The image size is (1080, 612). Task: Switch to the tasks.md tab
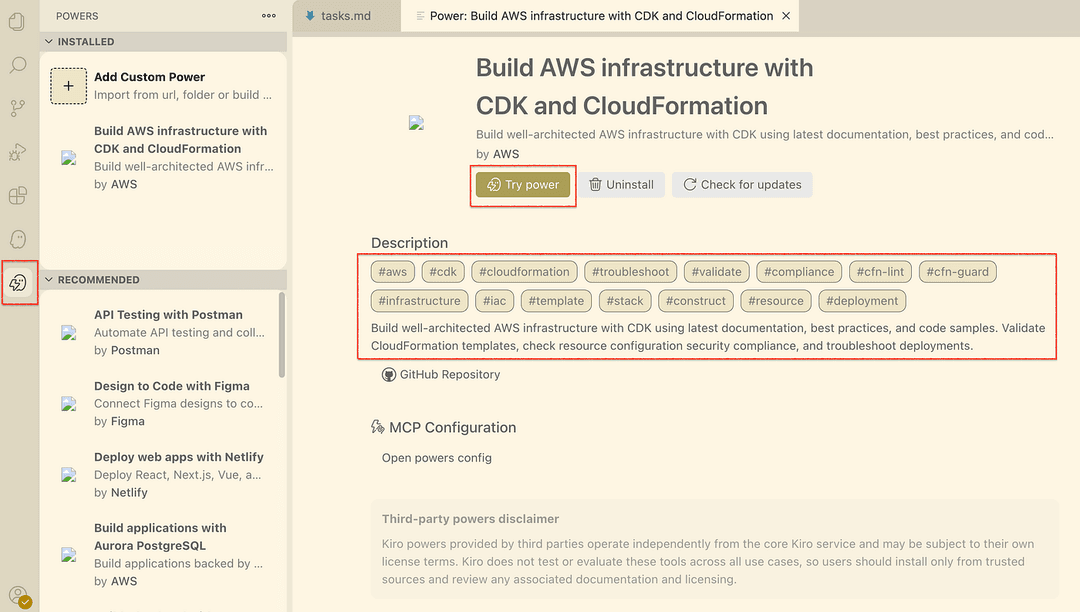(346, 16)
